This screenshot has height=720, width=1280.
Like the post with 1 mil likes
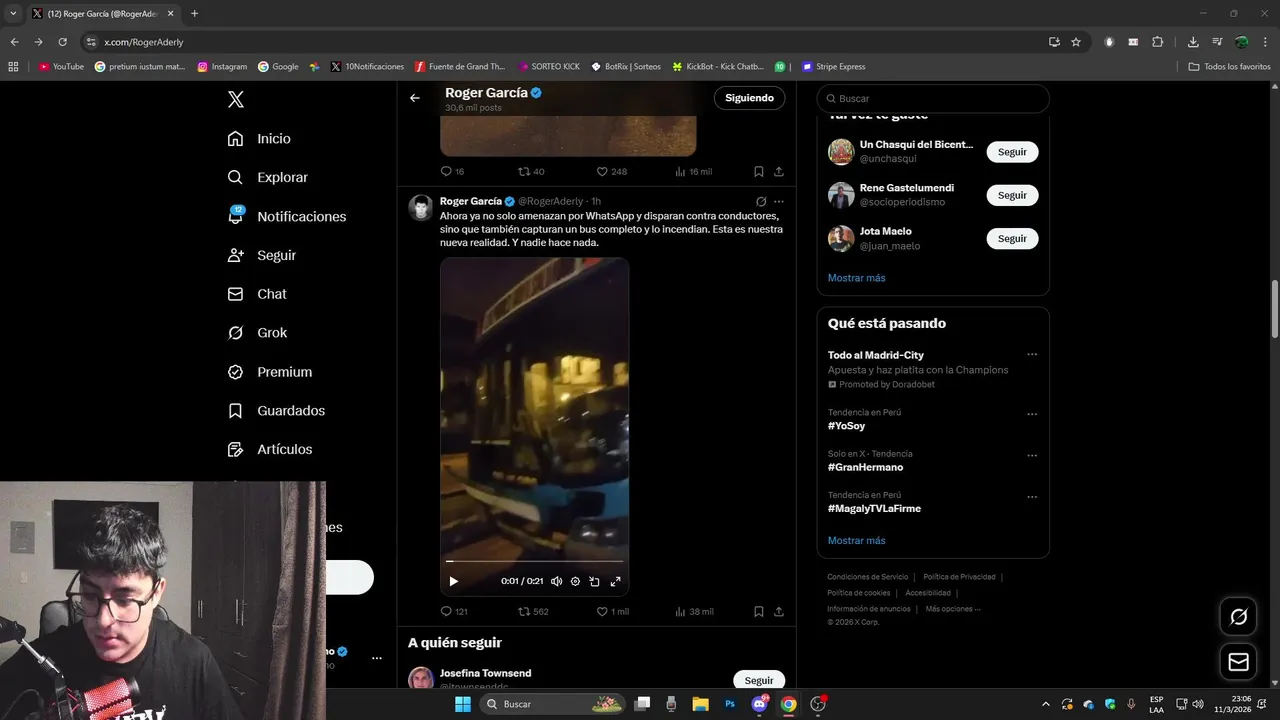pyautogui.click(x=612, y=611)
